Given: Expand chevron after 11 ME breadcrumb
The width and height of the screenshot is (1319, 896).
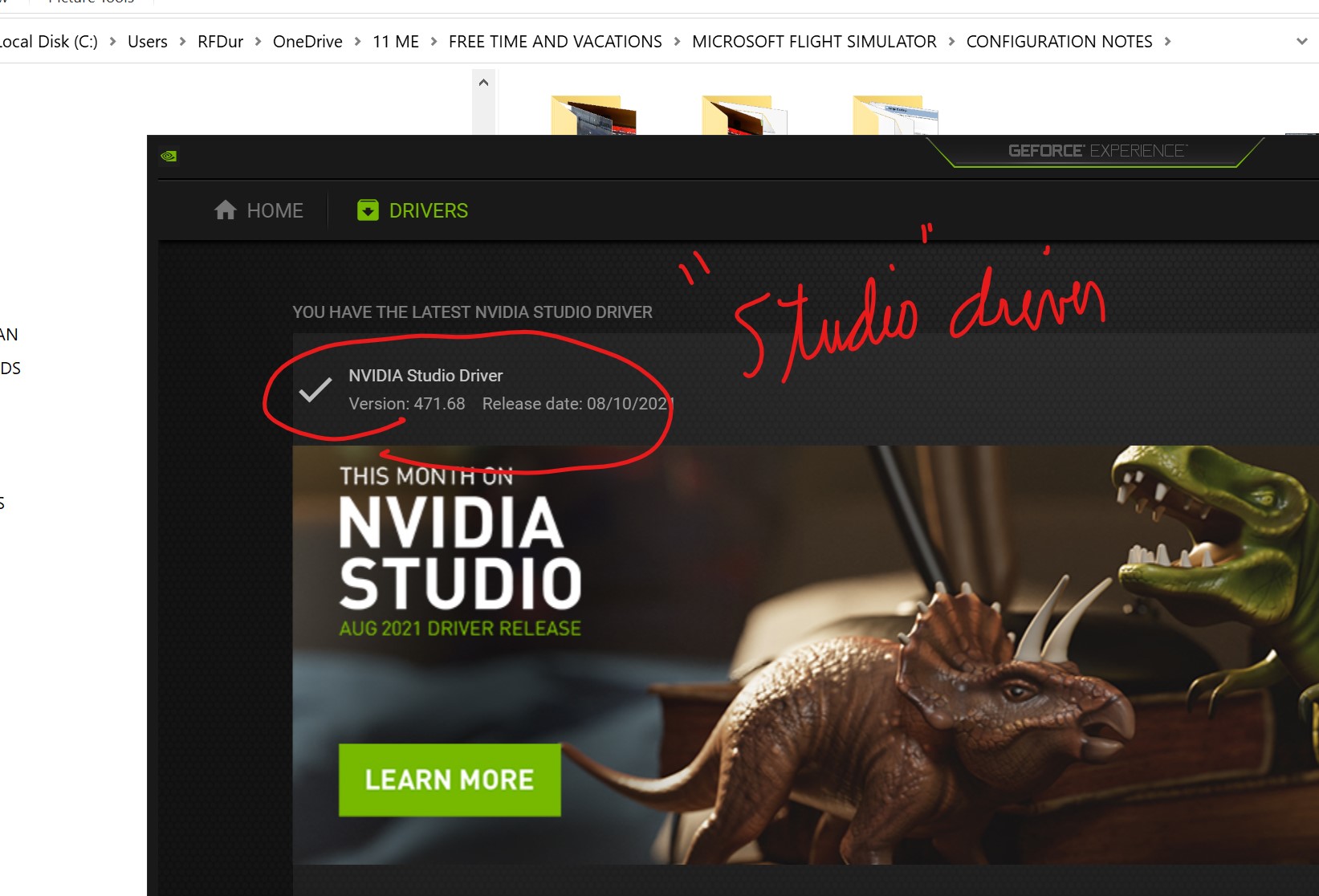Looking at the screenshot, I should click(x=434, y=42).
